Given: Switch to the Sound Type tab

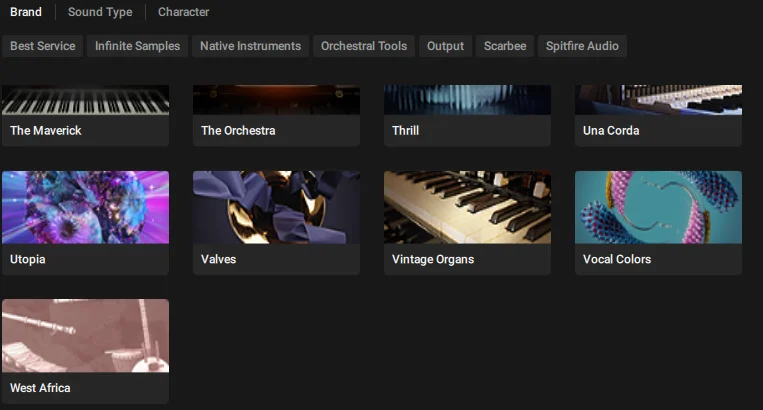Looking at the screenshot, I should point(100,12).
